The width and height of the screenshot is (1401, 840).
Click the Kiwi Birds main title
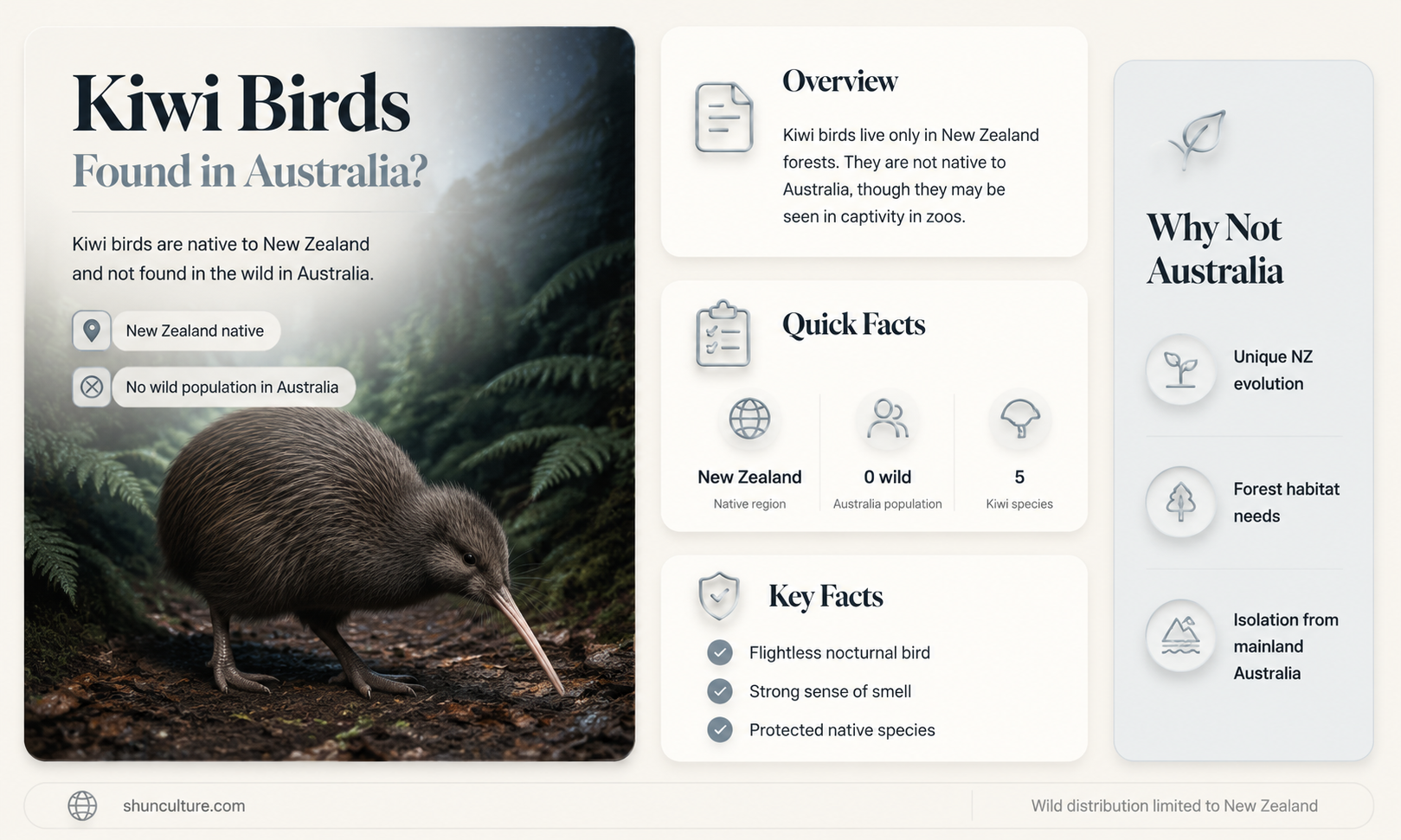coord(241,104)
